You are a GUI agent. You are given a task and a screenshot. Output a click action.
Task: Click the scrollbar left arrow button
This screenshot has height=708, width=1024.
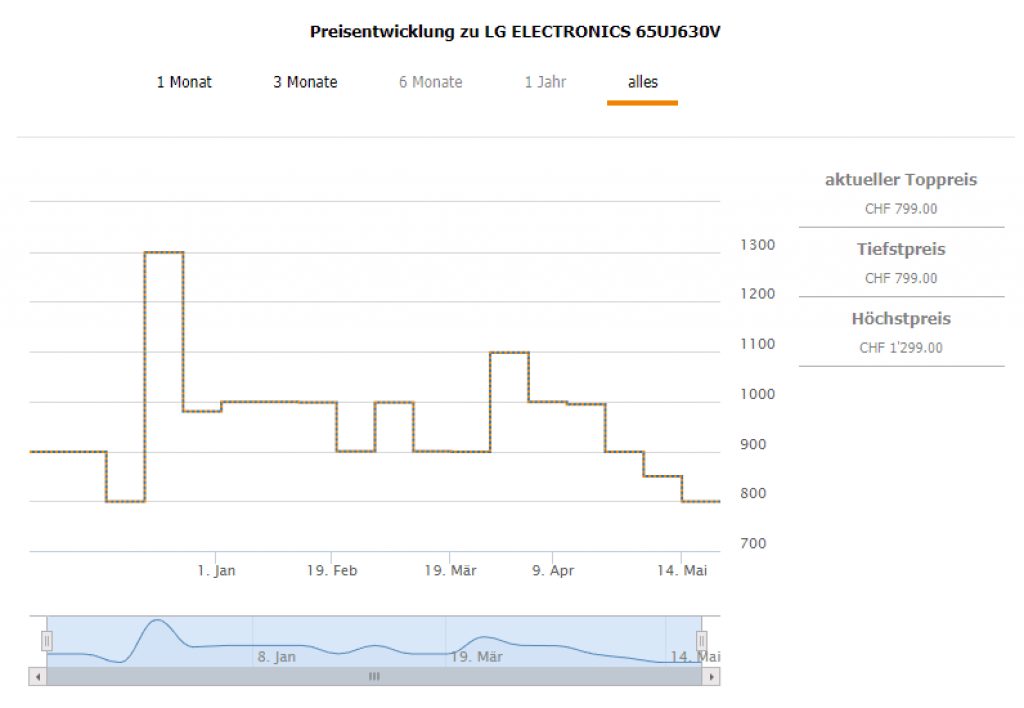[x=38, y=677]
